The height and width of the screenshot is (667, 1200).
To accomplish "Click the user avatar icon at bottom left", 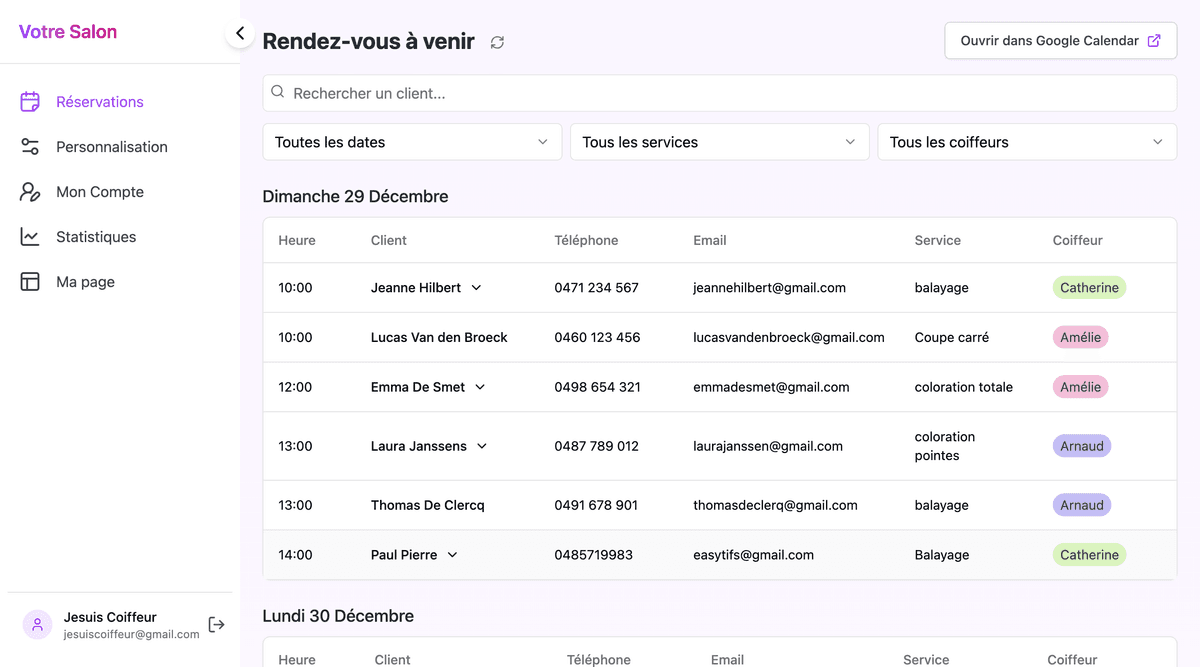I will click(x=37, y=625).
